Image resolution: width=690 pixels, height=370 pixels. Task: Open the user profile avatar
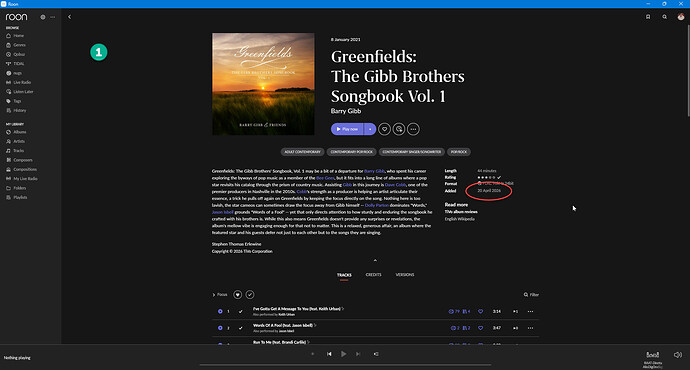tap(681, 17)
